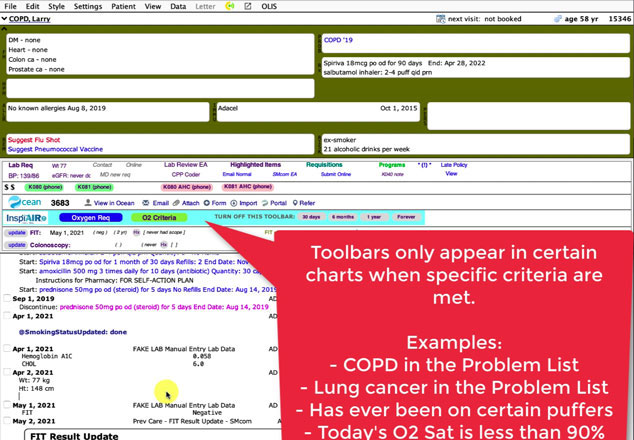
Task: Select checkbox next to May 2, 2021 entry
Action: click(x=7, y=423)
